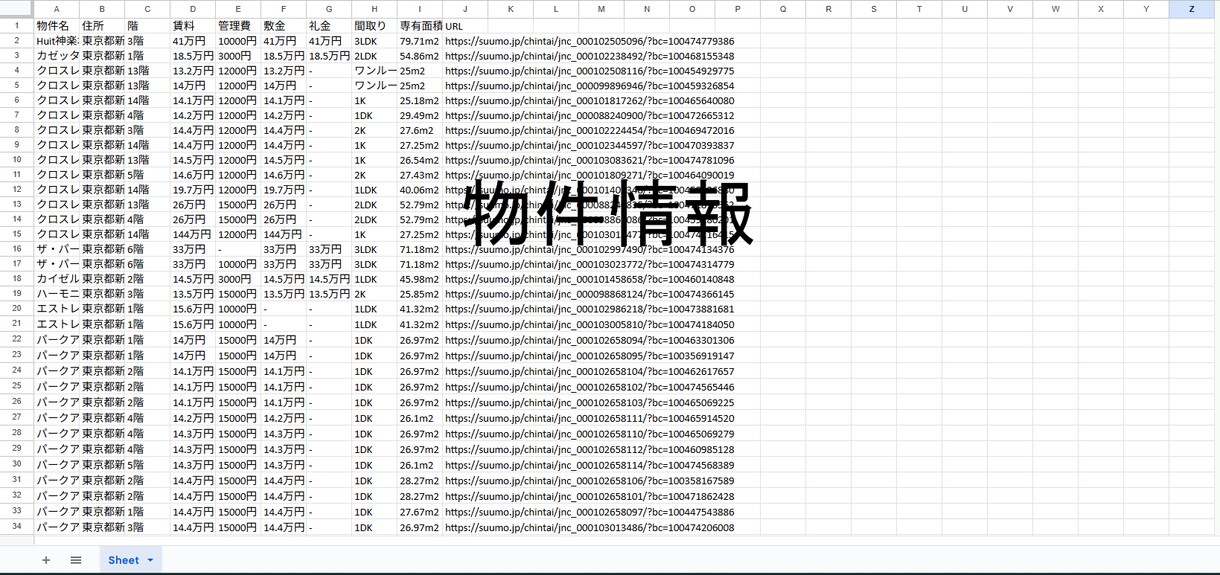Select the 2K layout cell in row 19

pyautogui.click(x=374, y=294)
